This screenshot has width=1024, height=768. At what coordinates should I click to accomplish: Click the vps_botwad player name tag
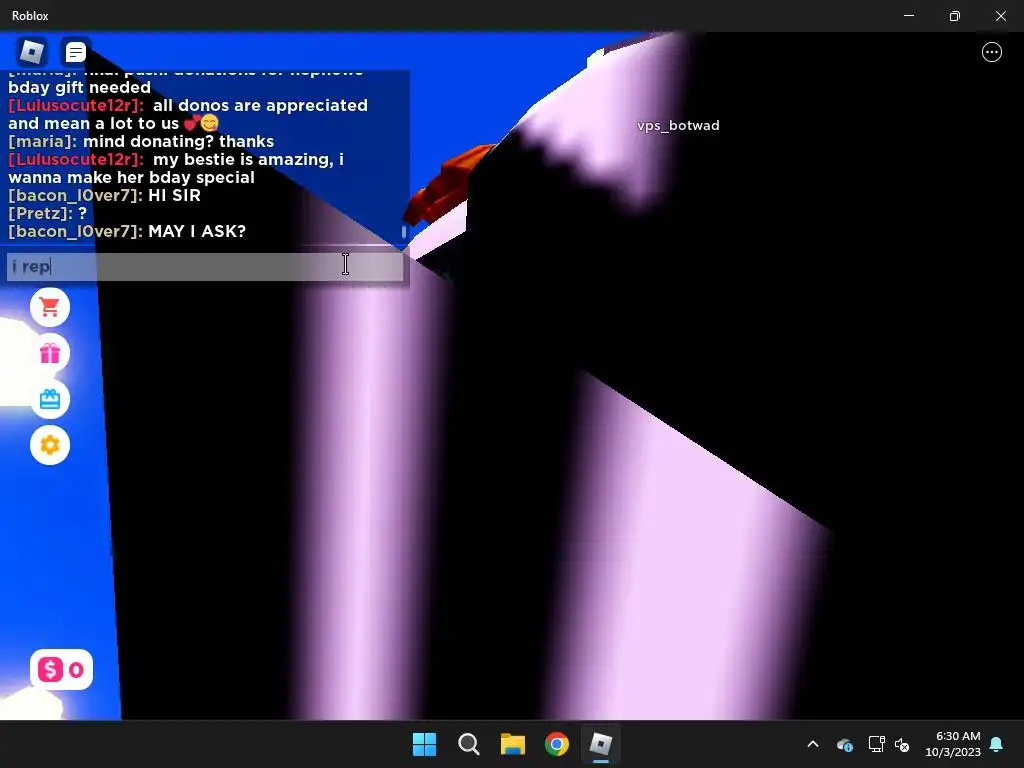click(678, 125)
